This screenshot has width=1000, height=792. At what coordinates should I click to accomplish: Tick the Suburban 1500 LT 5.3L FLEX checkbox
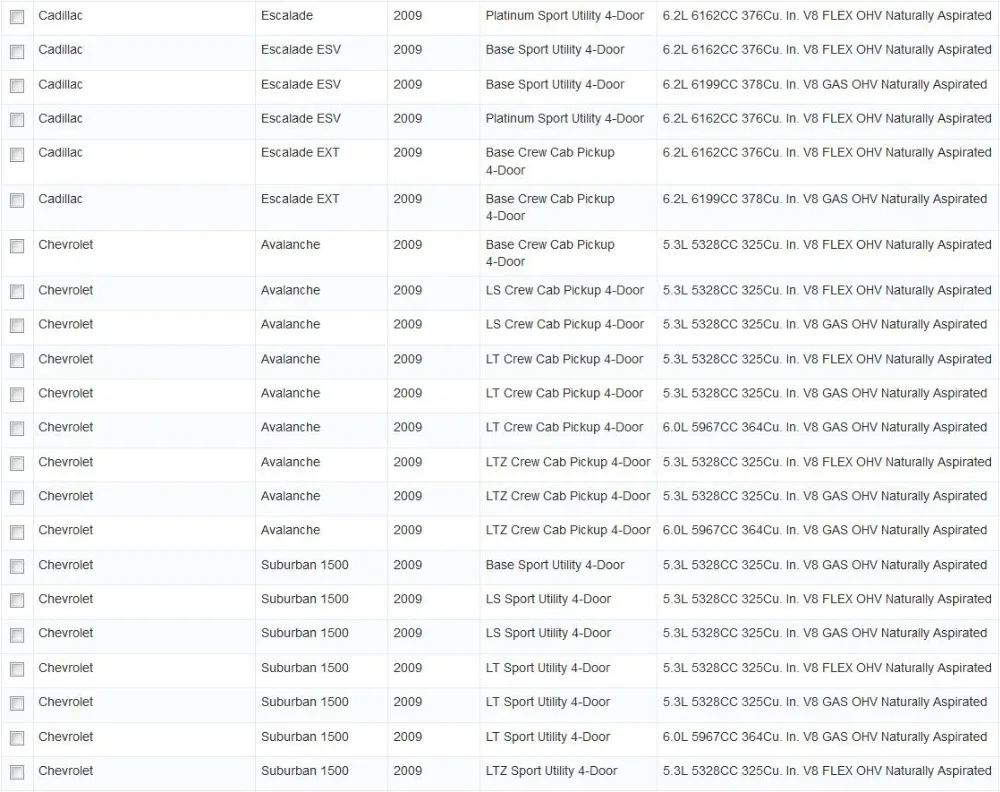coord(17,669)
